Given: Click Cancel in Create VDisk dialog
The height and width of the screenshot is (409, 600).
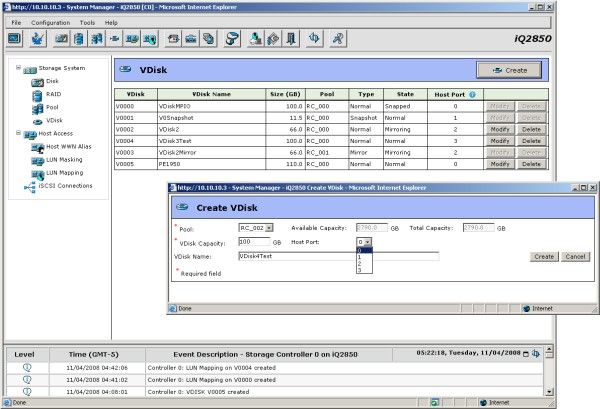Looking at the screenshot, I should (x=575, y=257).
